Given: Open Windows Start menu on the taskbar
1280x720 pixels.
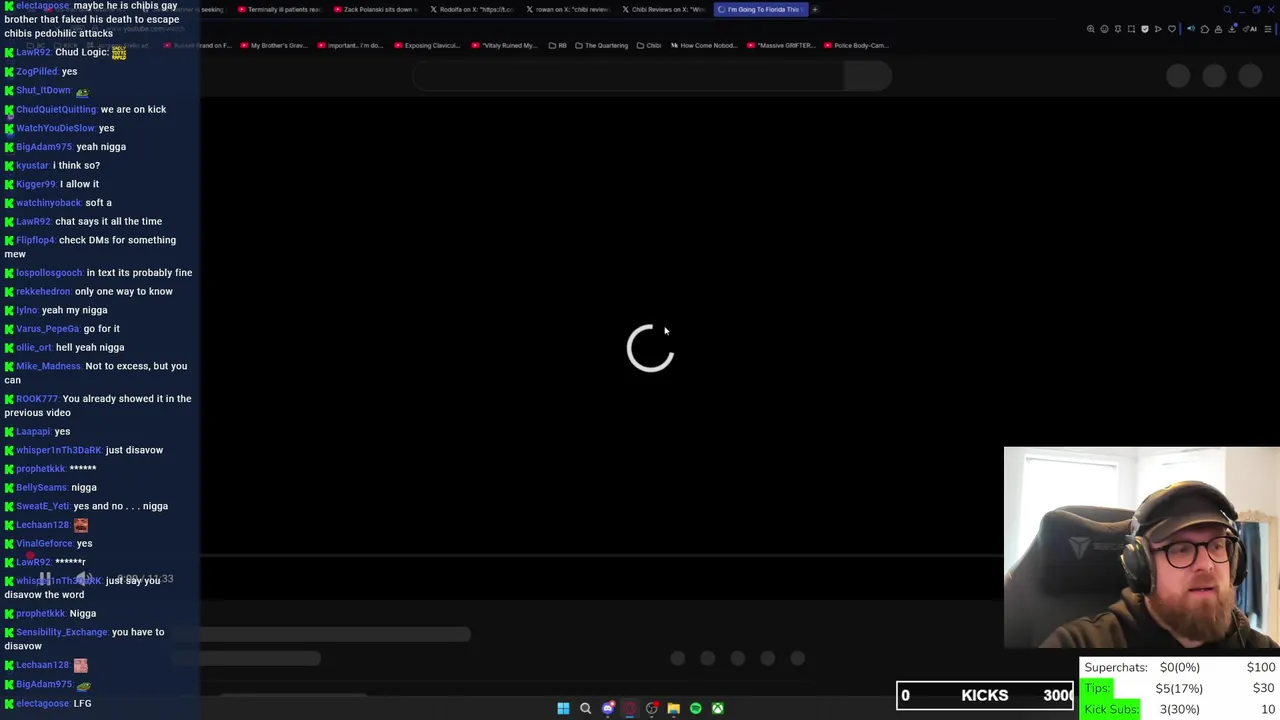Looking at the screenshot, I should tap(563, 708).
